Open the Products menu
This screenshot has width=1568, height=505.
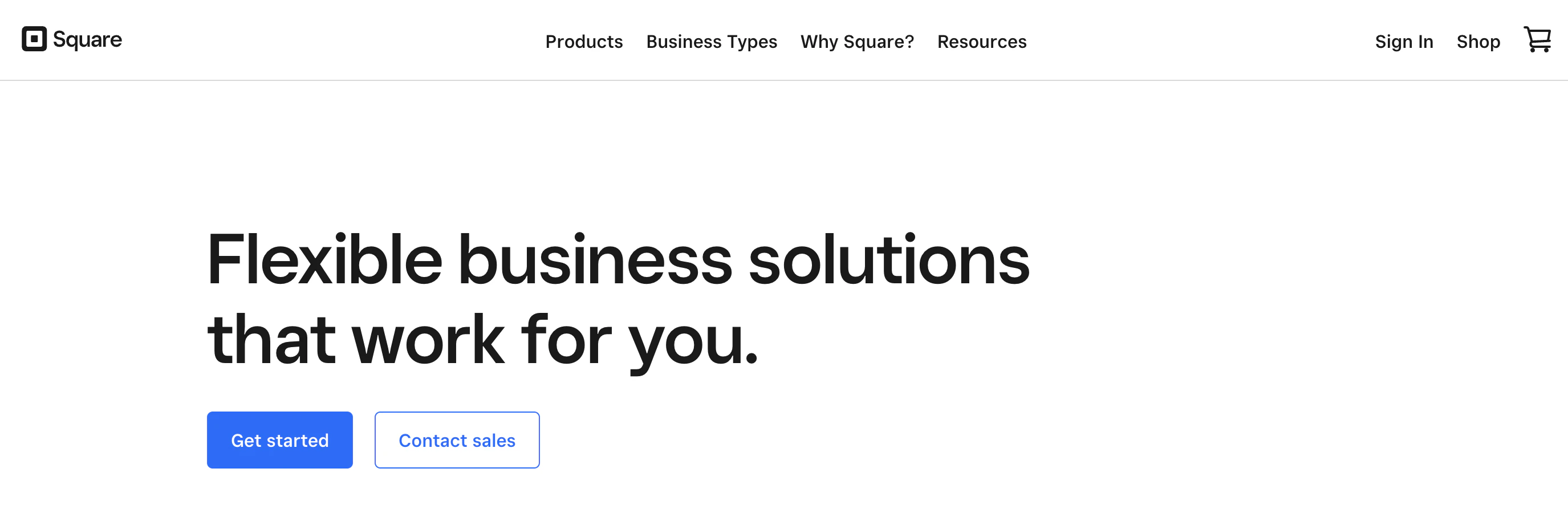[584, 42]
